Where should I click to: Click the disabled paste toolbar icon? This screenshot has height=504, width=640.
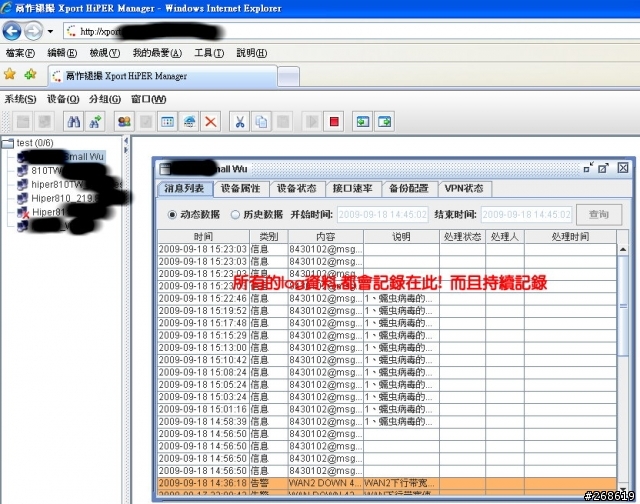click(x=283, y=122)
